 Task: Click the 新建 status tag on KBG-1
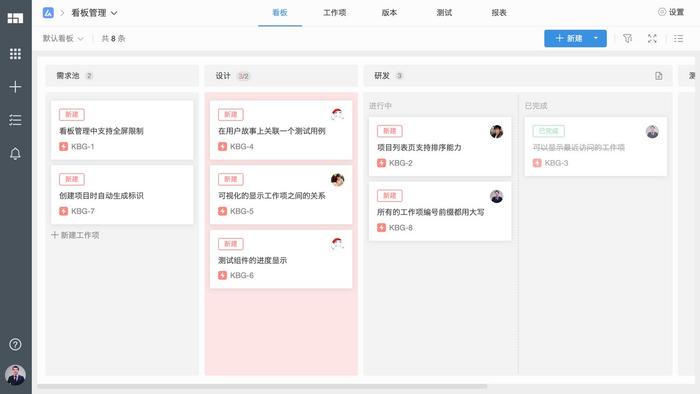(x=72, y=115)
